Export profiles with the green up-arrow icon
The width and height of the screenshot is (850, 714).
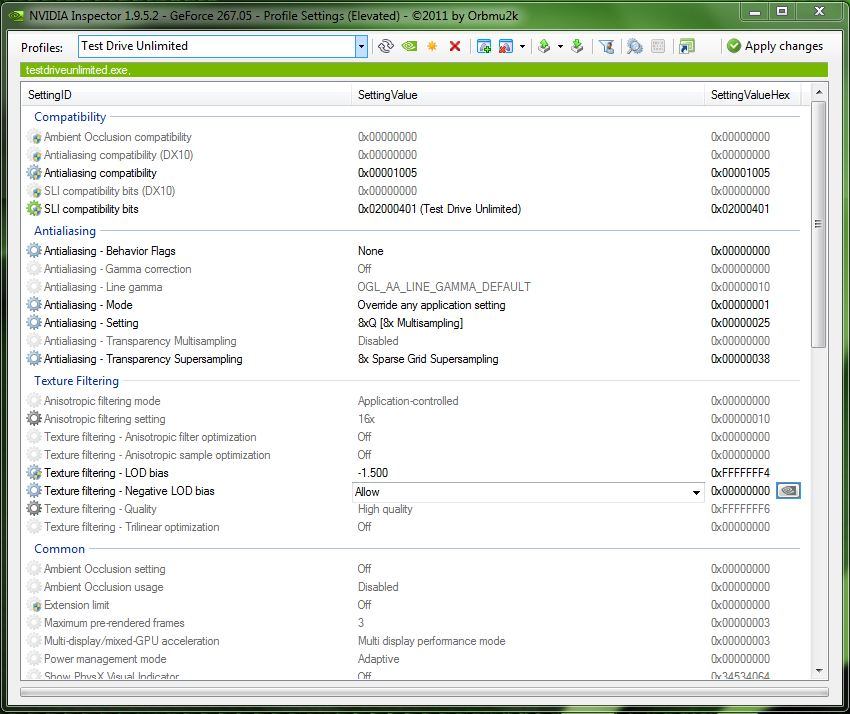(544, 47)
